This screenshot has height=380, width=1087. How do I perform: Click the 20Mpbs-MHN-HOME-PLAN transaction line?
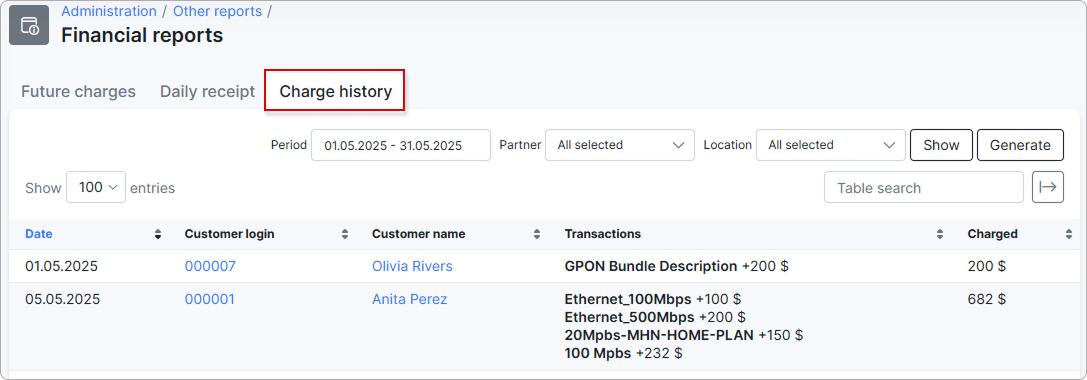(684, 336)
